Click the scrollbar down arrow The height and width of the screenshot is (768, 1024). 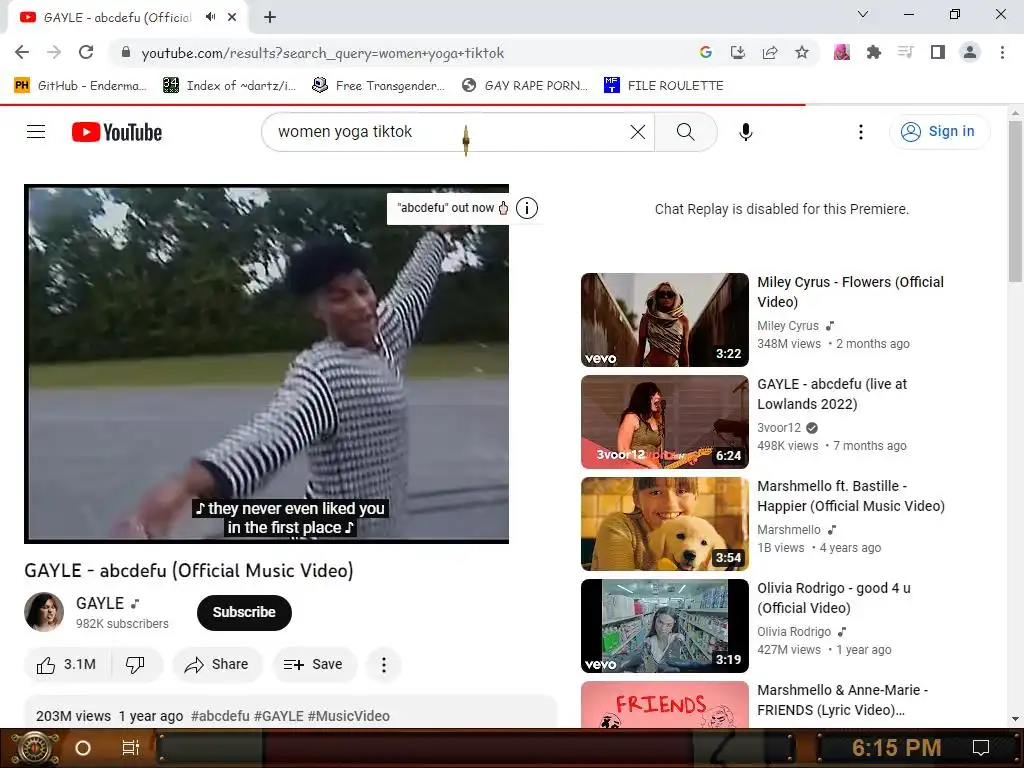1016,719
